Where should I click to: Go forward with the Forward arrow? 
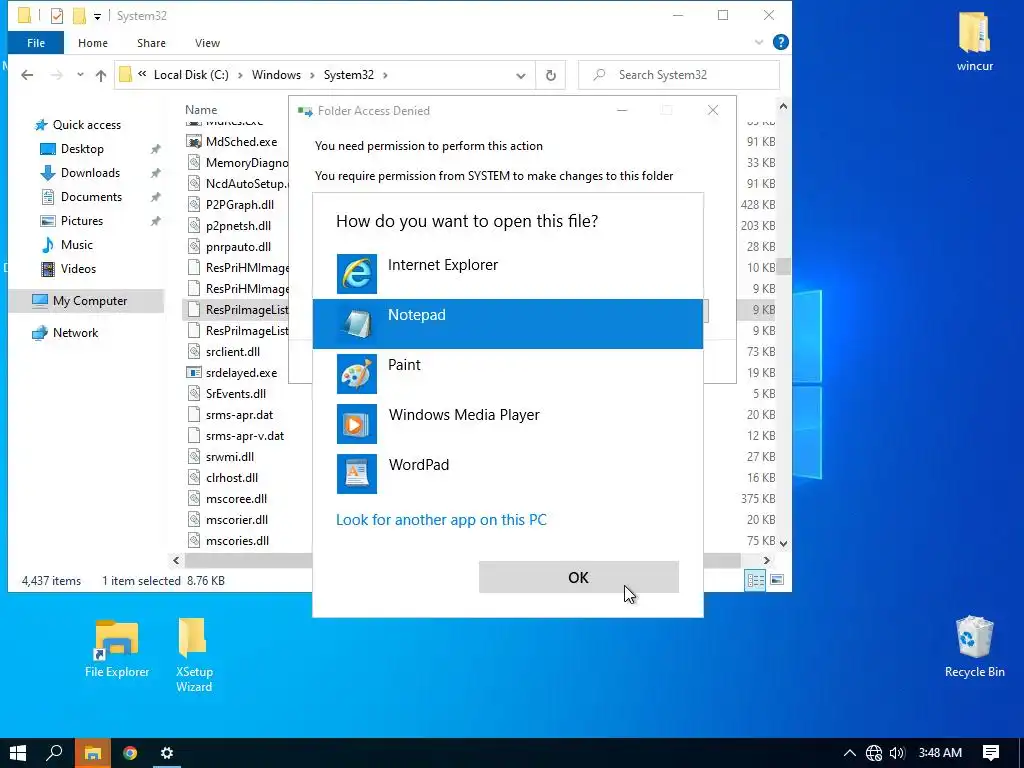tap(57, 75)
